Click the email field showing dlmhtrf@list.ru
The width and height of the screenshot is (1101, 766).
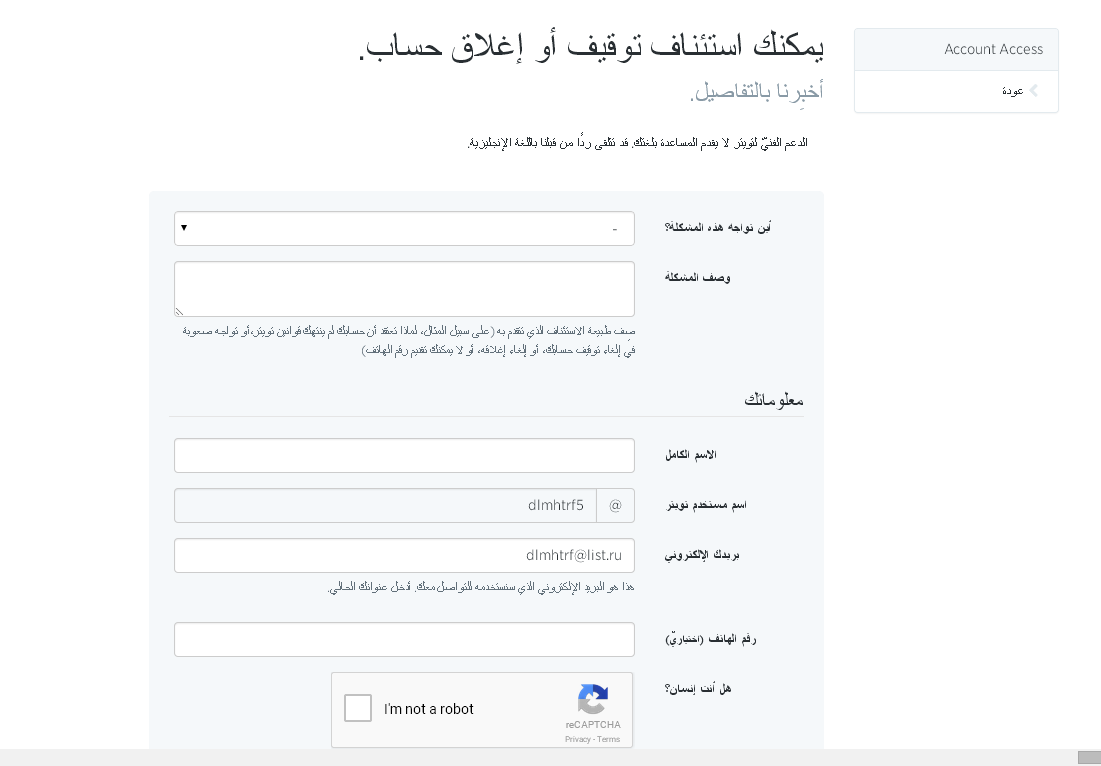[404, 556]
